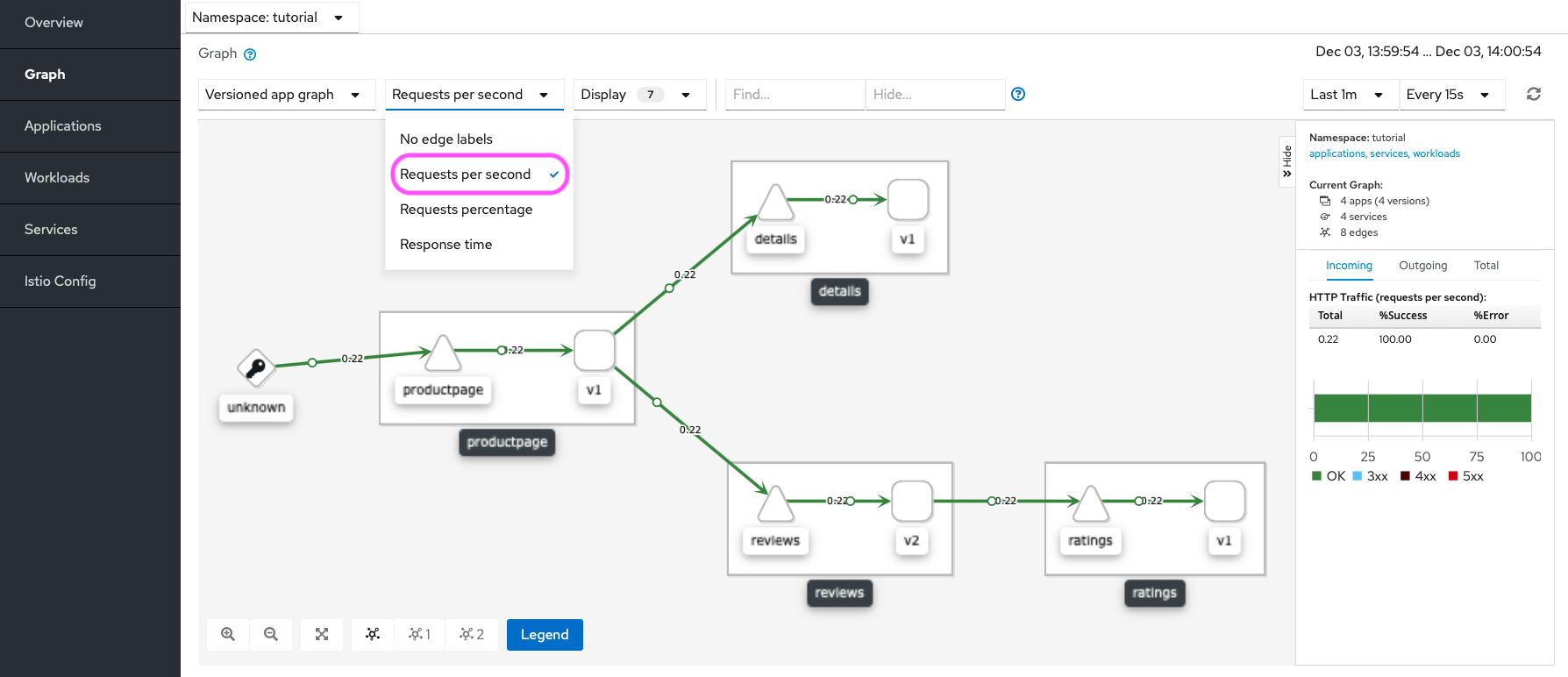
Task: Open the Display options dropdown
Action: (639, 95)
